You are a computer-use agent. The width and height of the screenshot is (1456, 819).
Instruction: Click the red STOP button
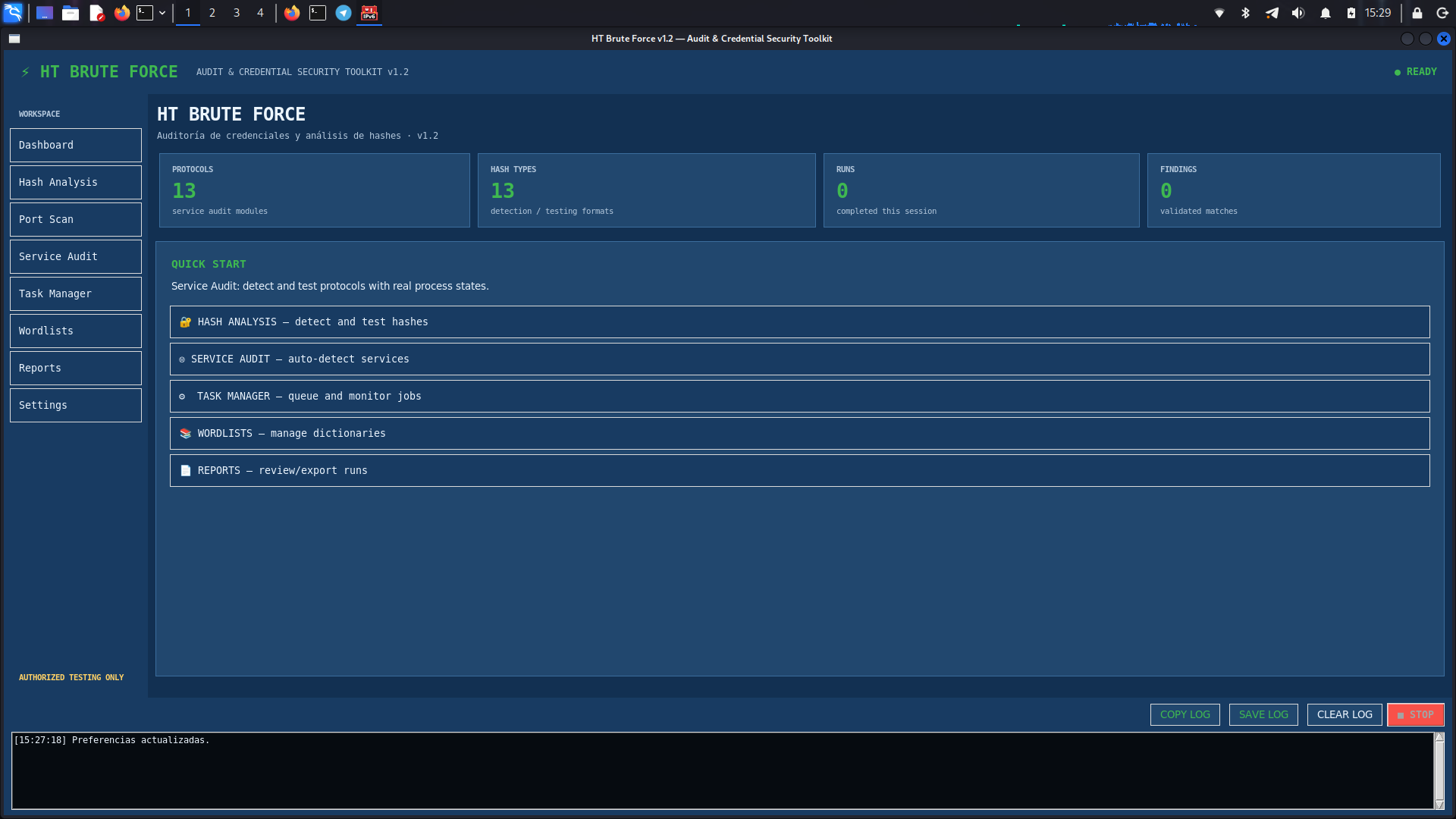(1416, 714)
